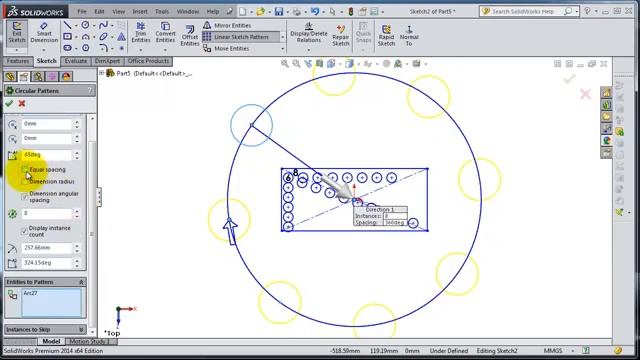Image resolution: width=640 pixels, height=360 pixels.
Task: Click the Convert Entities tool
Action: [165, 33]
